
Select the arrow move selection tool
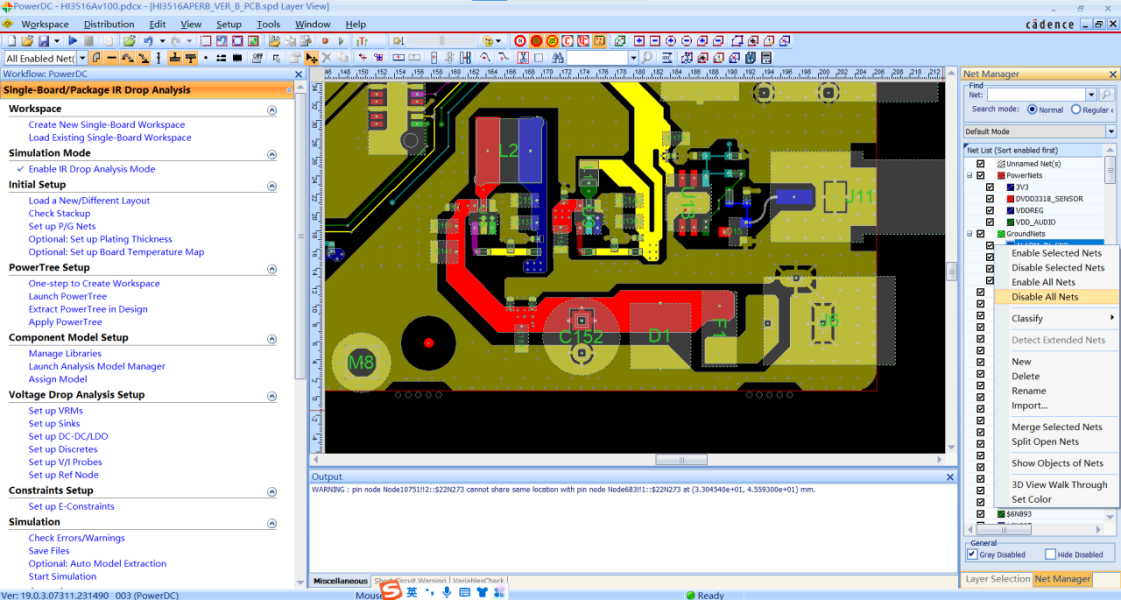pyautogui.click(x=312, y=58)
